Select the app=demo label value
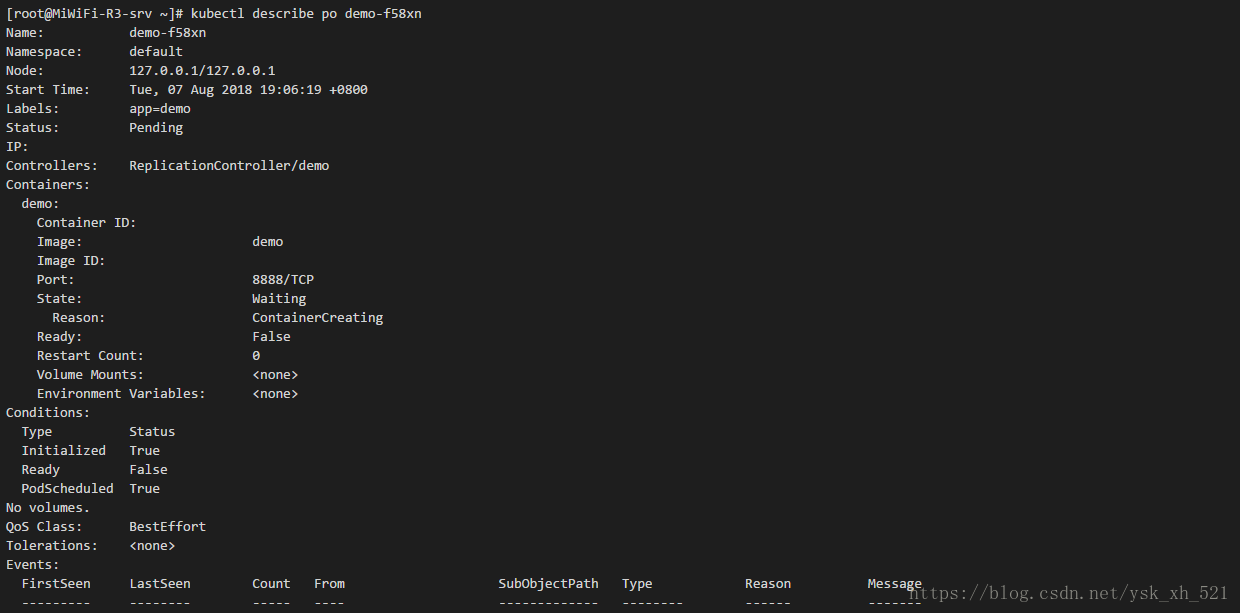Viewport: 1240px width, 613px height. [x=160, y=108]
